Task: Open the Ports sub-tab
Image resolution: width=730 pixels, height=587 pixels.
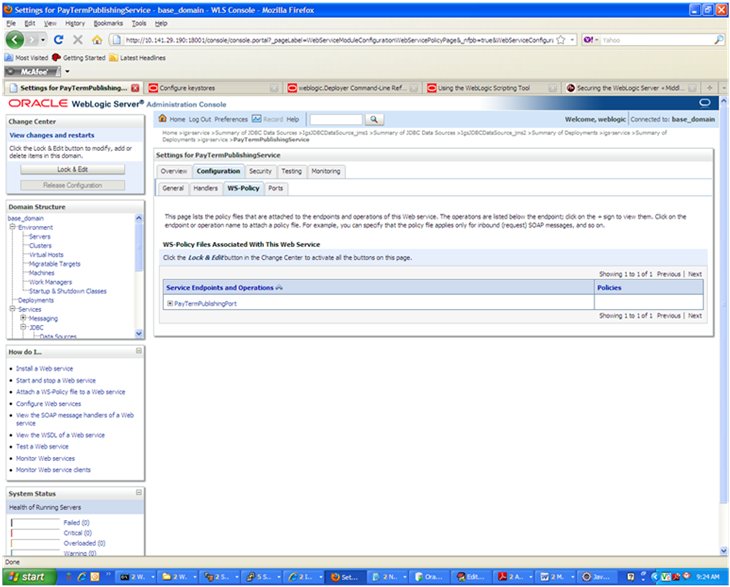Action: [x=276, y=188]
